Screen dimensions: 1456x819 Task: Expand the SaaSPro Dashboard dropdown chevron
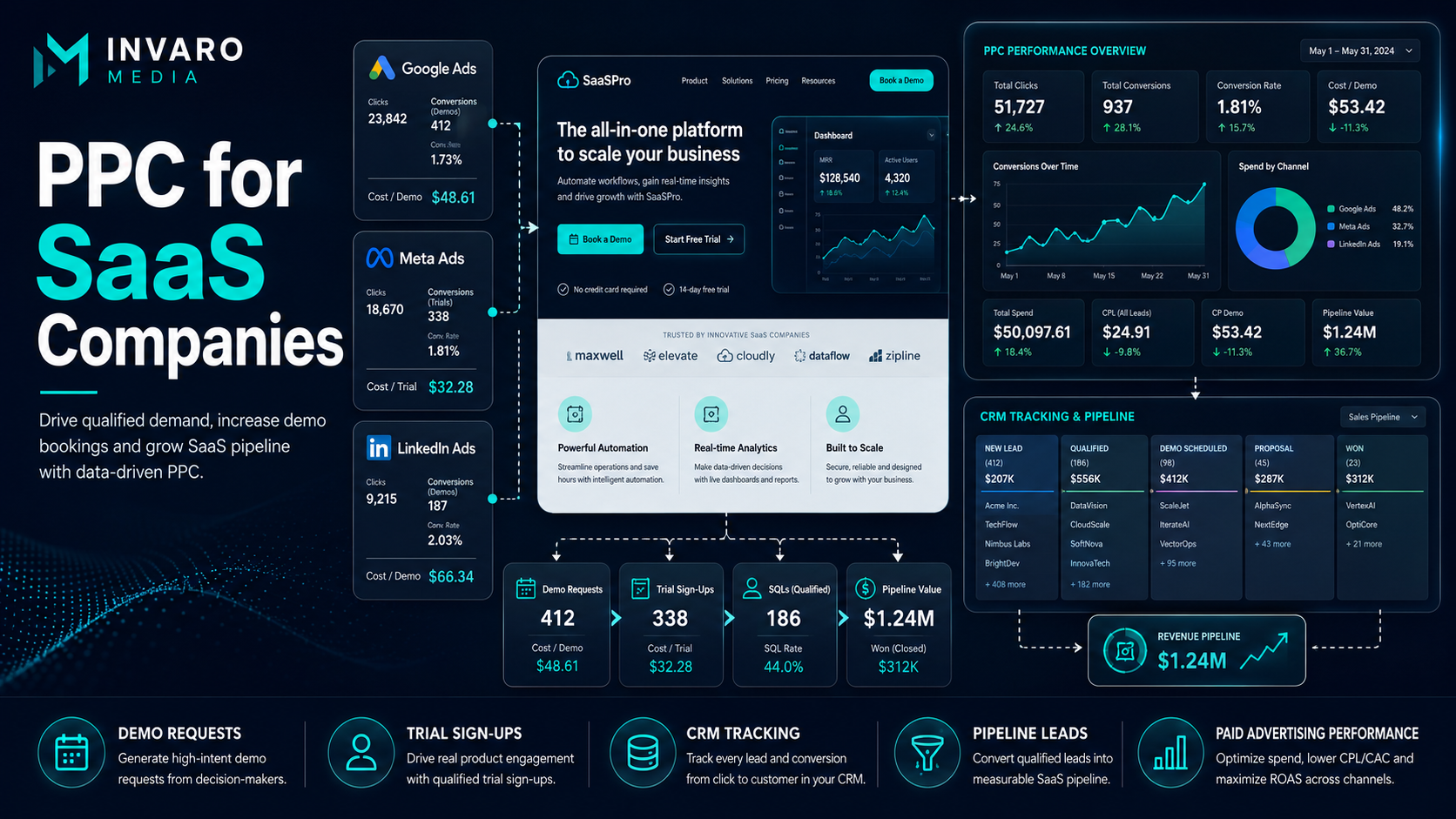pos(931,135)
